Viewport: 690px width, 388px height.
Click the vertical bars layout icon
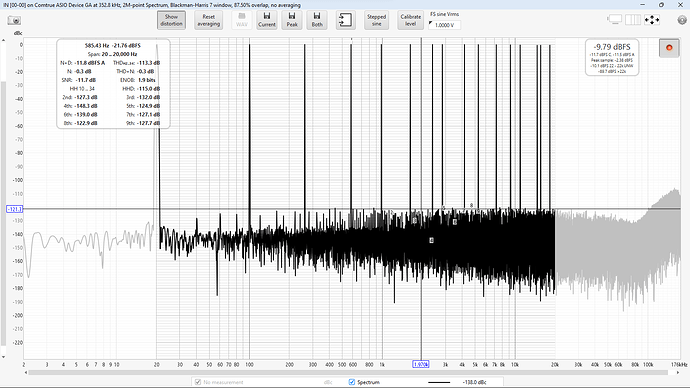tap(633, 20)
